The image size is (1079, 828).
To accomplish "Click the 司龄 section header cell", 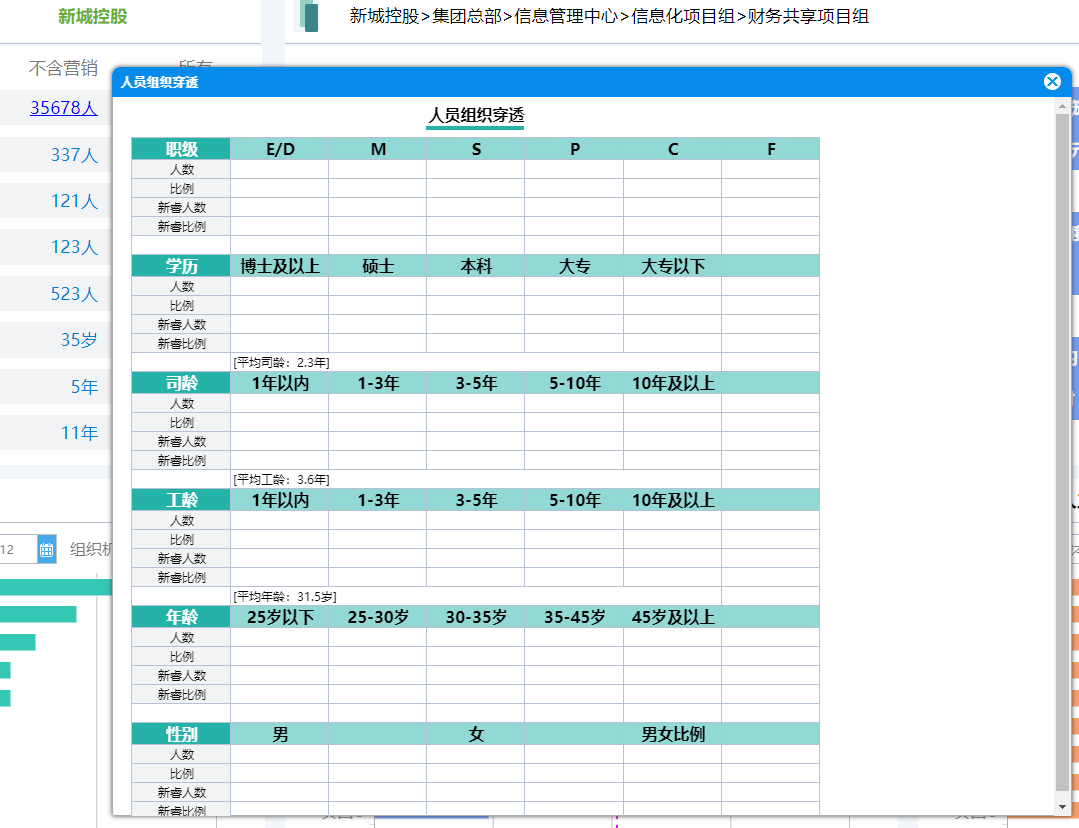I will coord(181,383).
